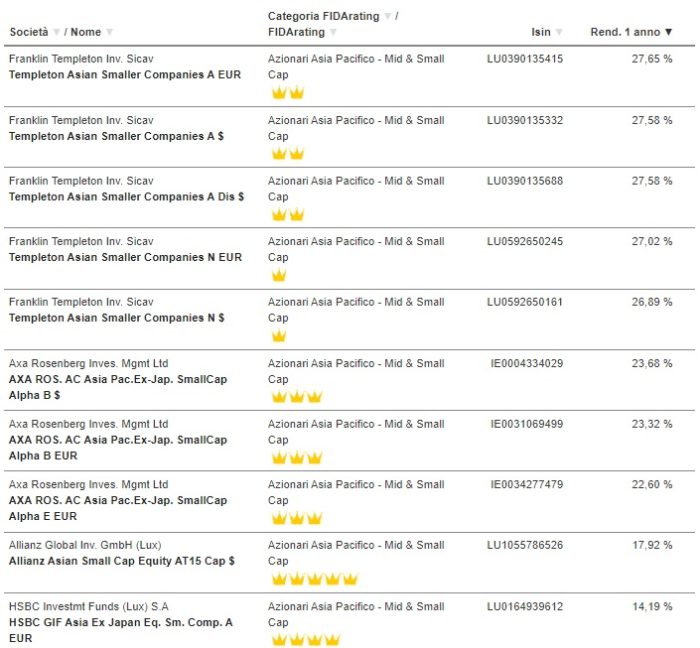The height and width of the screenshot is (648, 700).
Task: Select ISIN IE0031069499
Action: (x=527, y=424)
